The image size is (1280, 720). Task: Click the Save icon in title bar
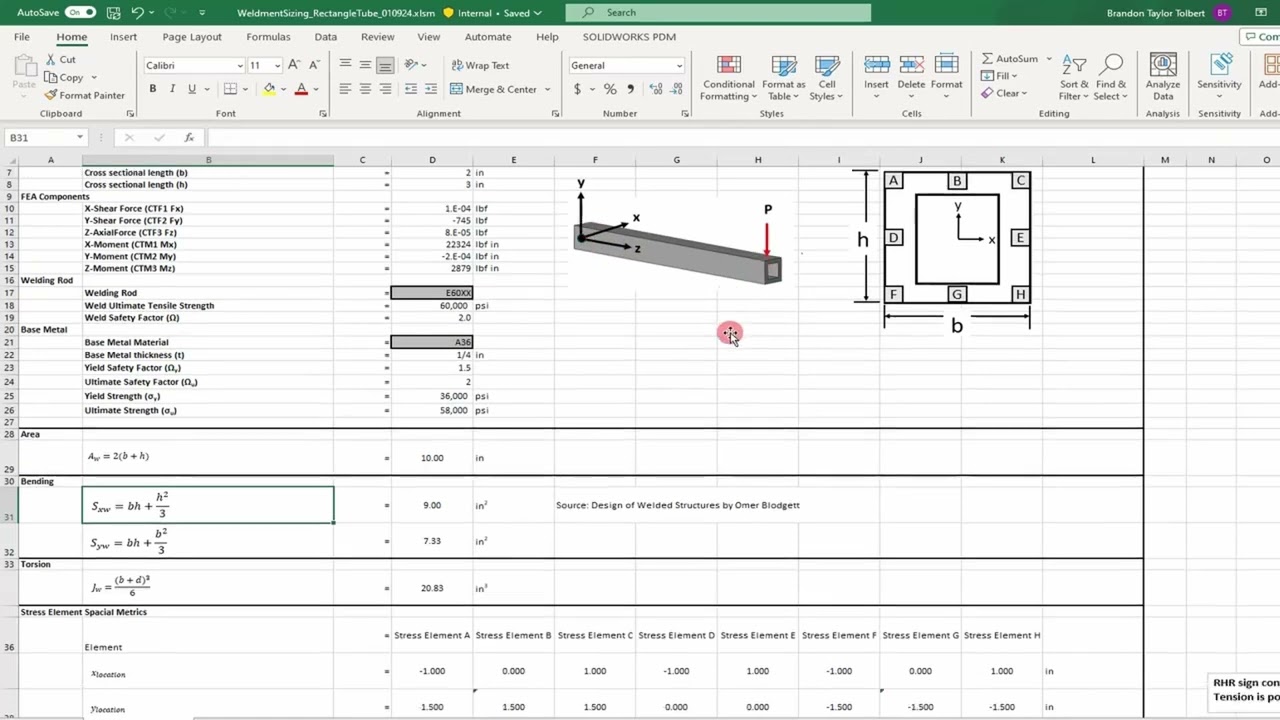coord(112,13)
